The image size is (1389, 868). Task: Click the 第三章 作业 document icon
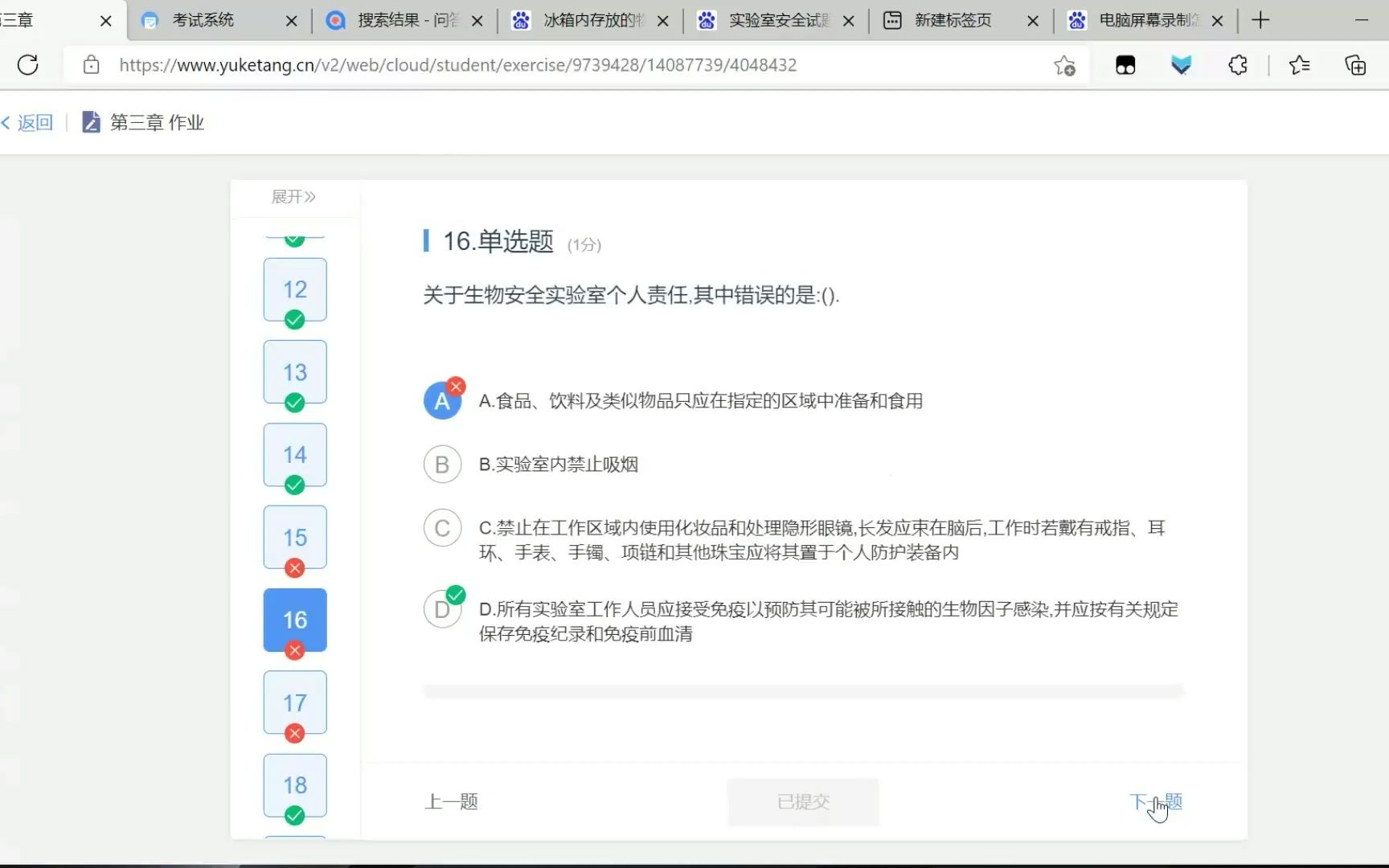[x=91, y=122]
